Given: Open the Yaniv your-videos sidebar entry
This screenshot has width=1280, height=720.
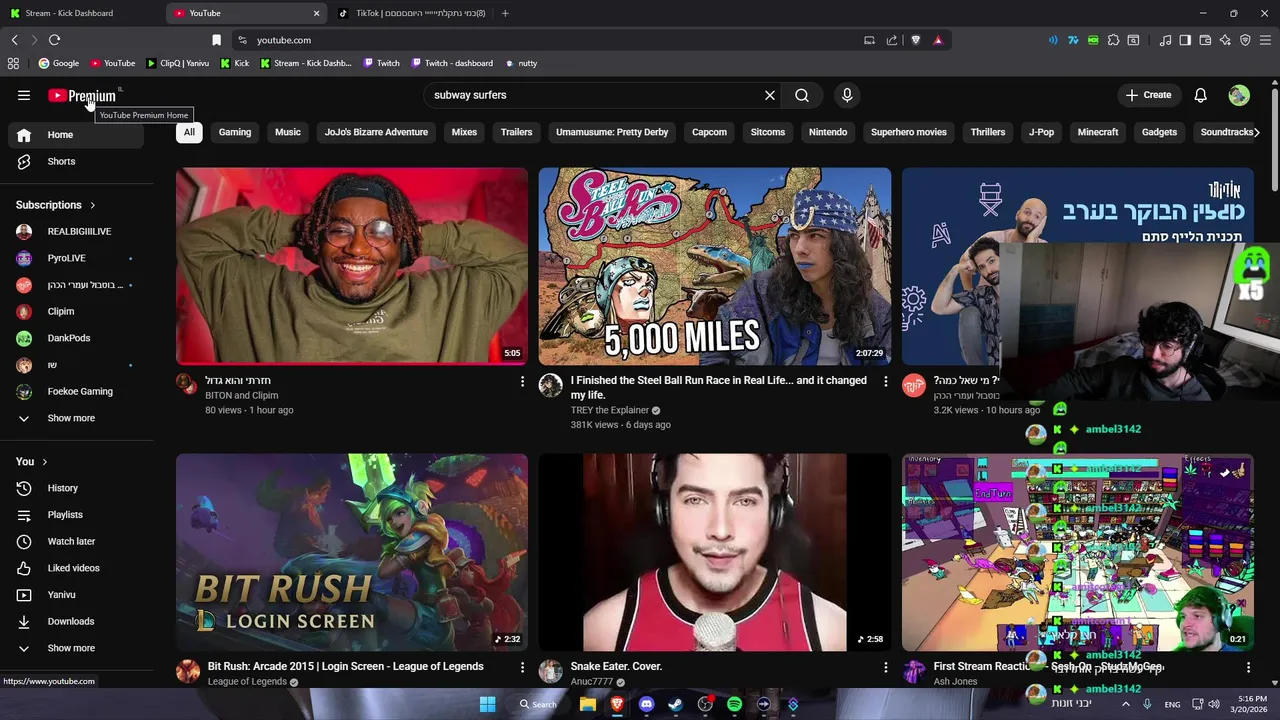Looking at the screenshot, I should tap(76, 595).
